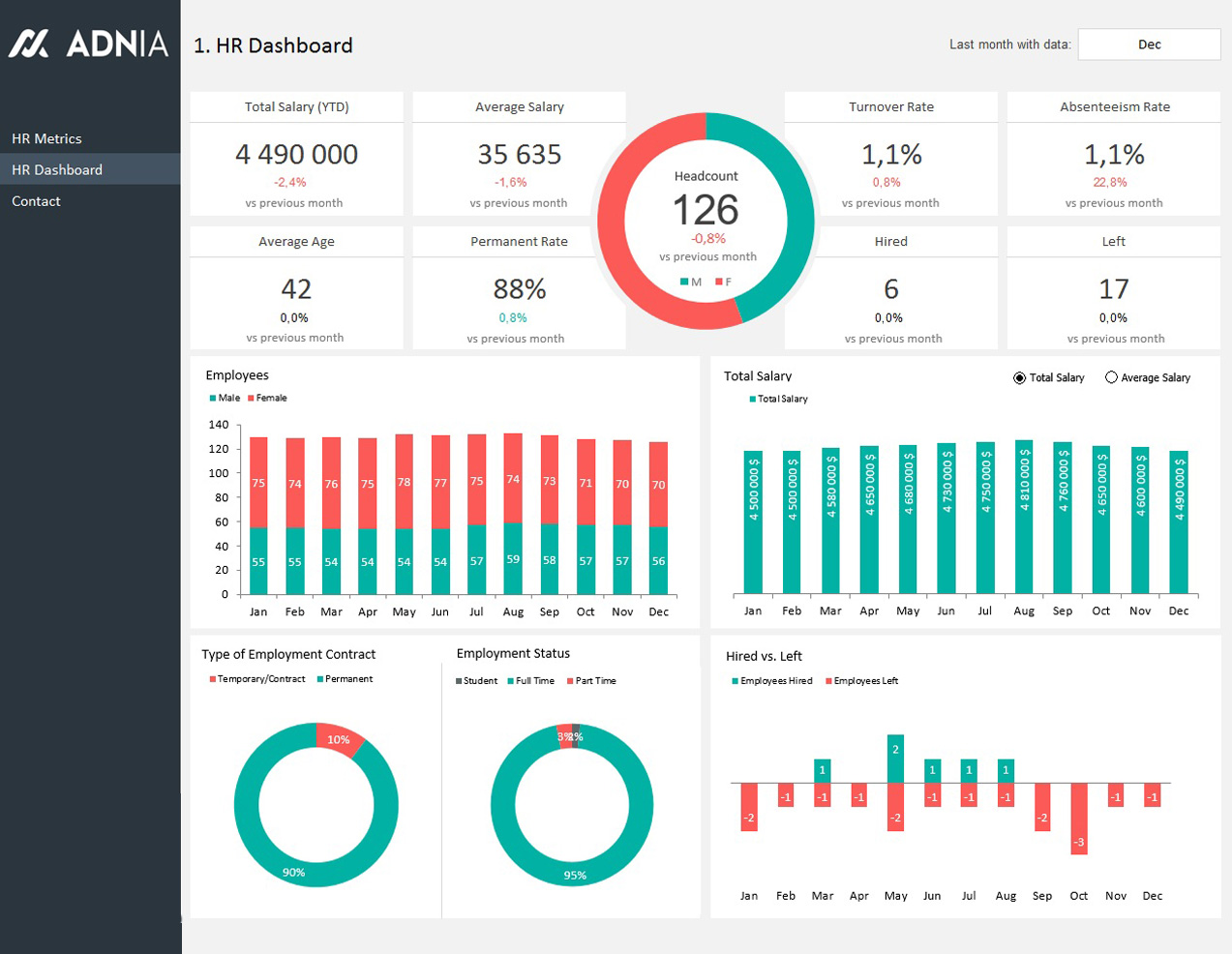Click the F legend marker under Headcount
Screen dimensions: 1232x954
coord(719,283)
